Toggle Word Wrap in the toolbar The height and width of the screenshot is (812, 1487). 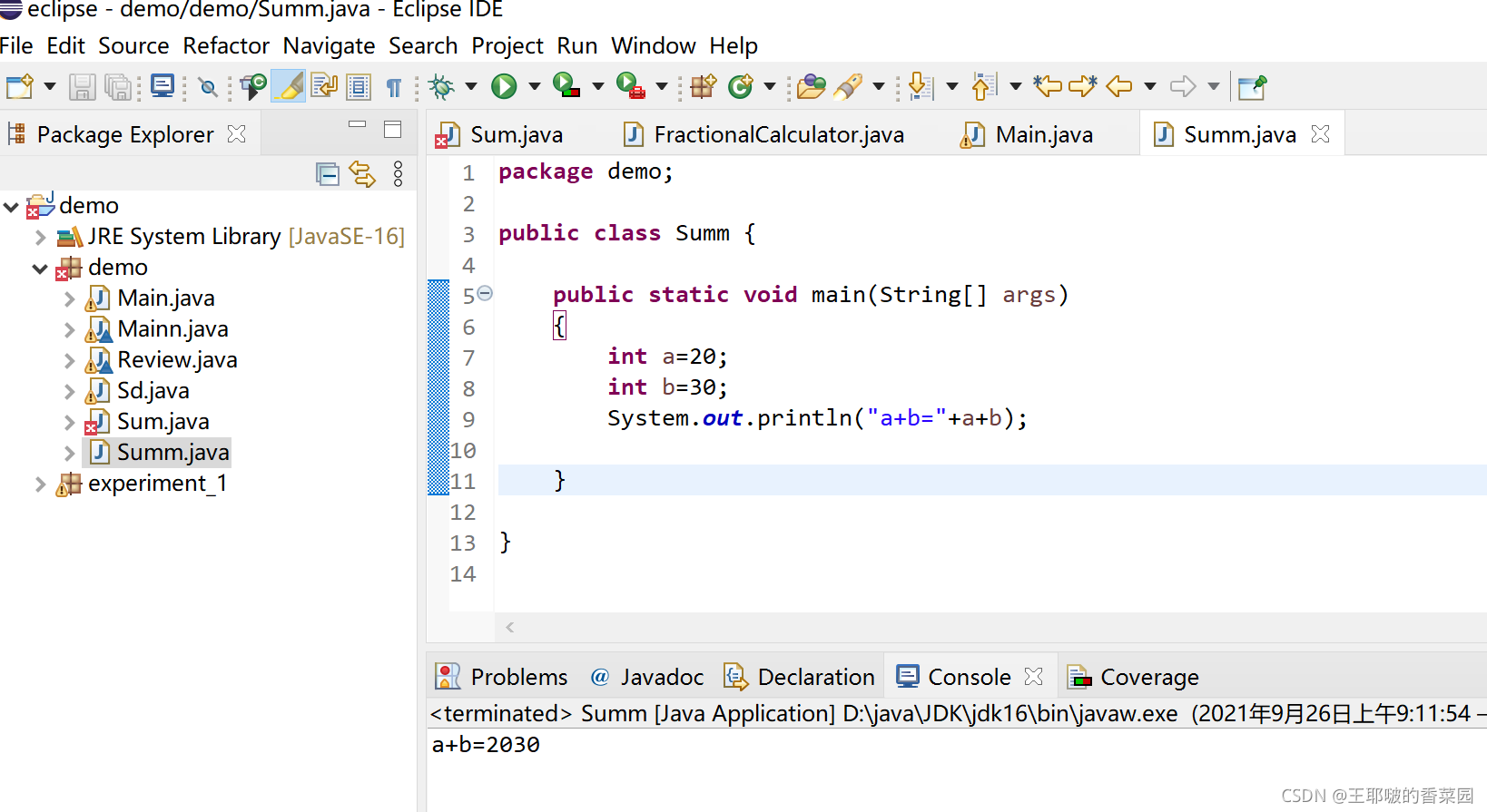pos(324,86)
